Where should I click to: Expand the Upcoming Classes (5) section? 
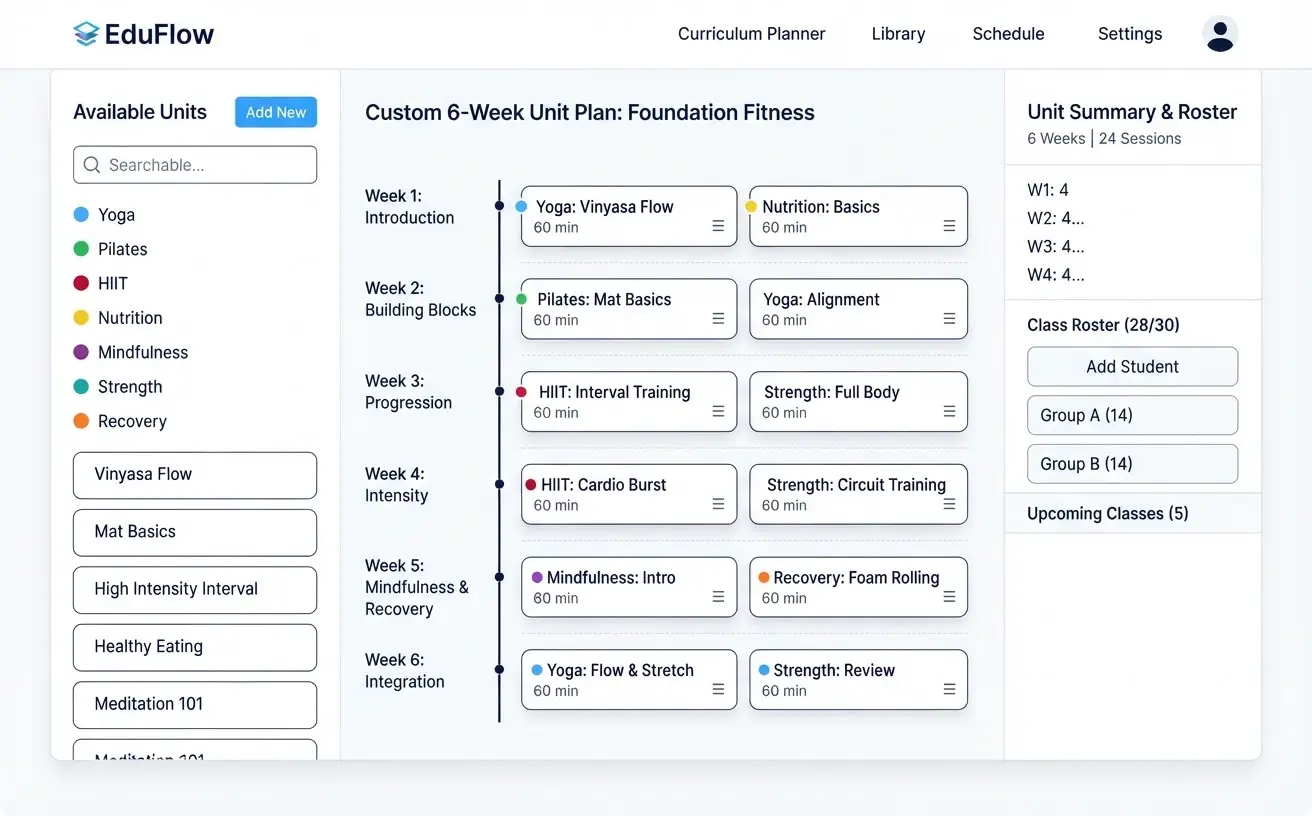pyautogui.click(x=1132, y=513)
